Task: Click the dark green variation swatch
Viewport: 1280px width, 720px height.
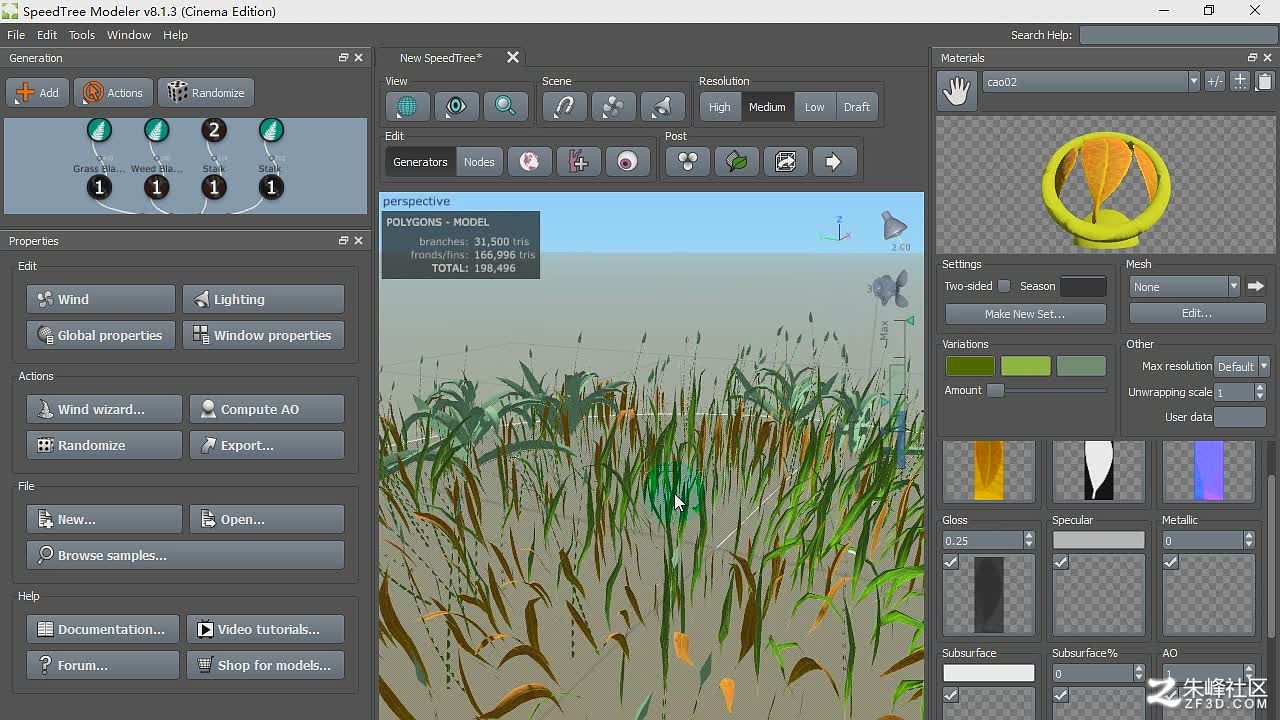Action: tap(971, 366)
